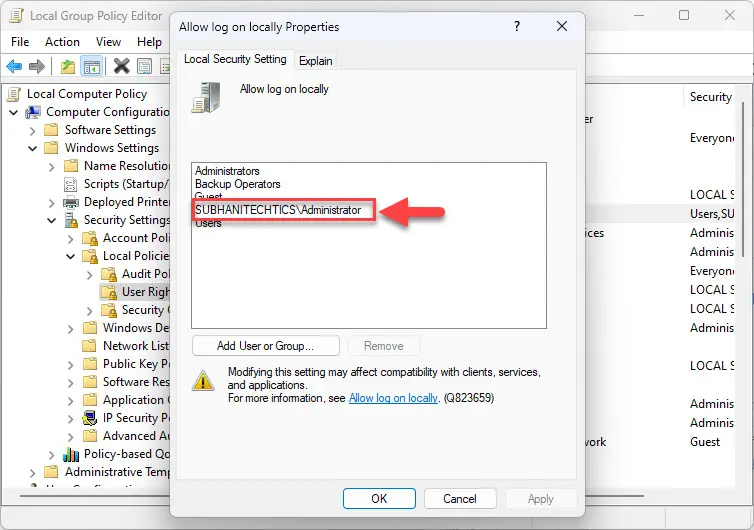Expand the Administrative Templates node
Image resolution: width=754 pixels, height=530 pixels.
33,473
